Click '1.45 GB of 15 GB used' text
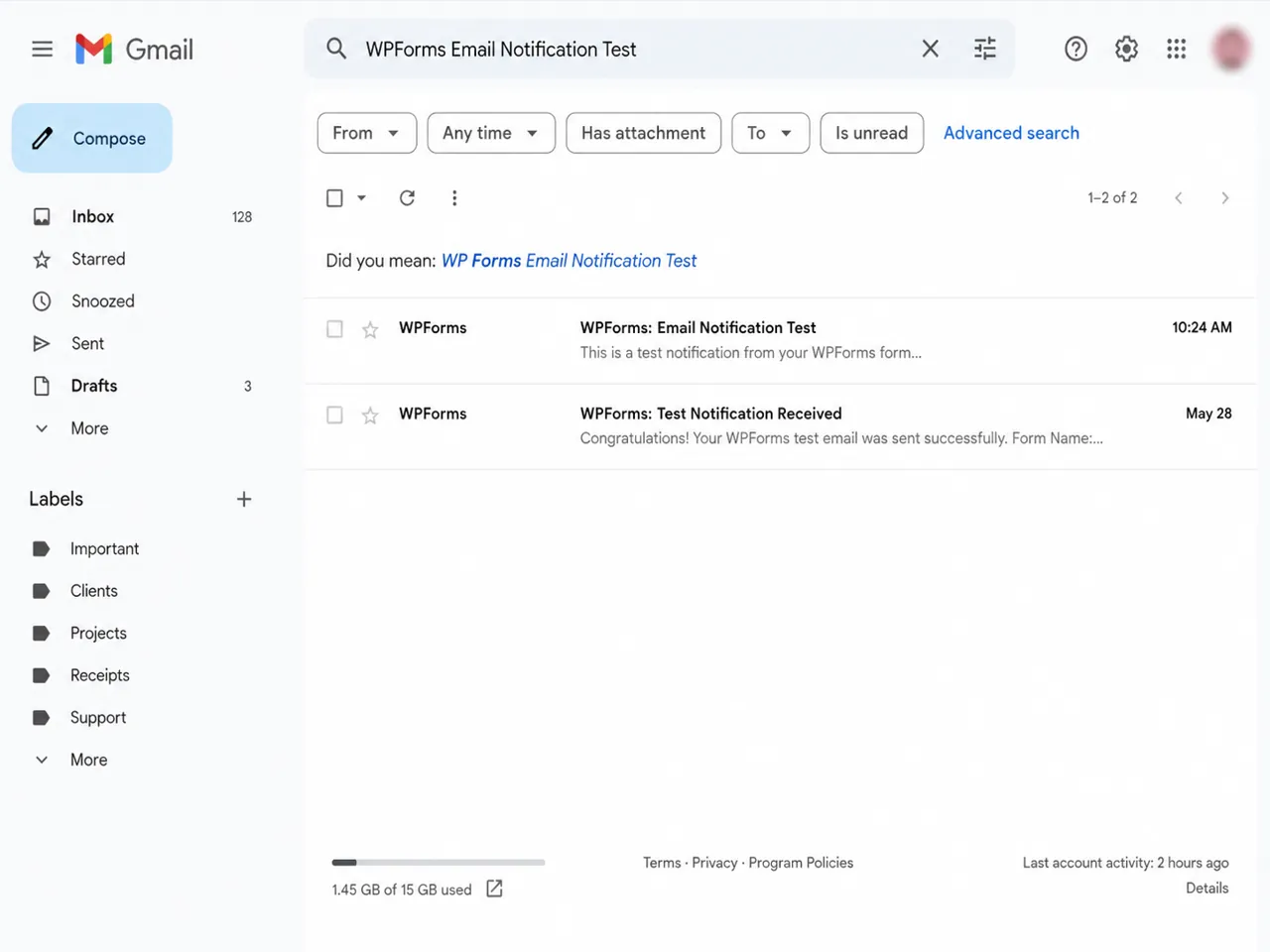Screen dimensions: 1270x952 pos(402,890)
